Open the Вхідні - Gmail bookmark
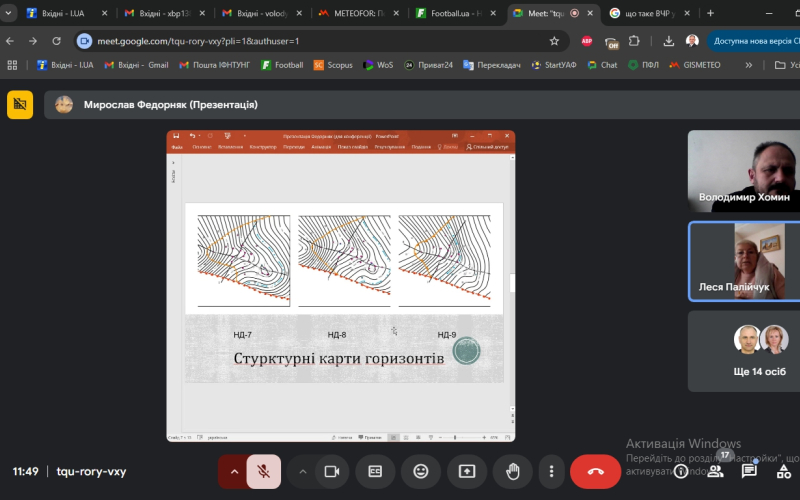The image size is (800, 500). click(136, 65)
